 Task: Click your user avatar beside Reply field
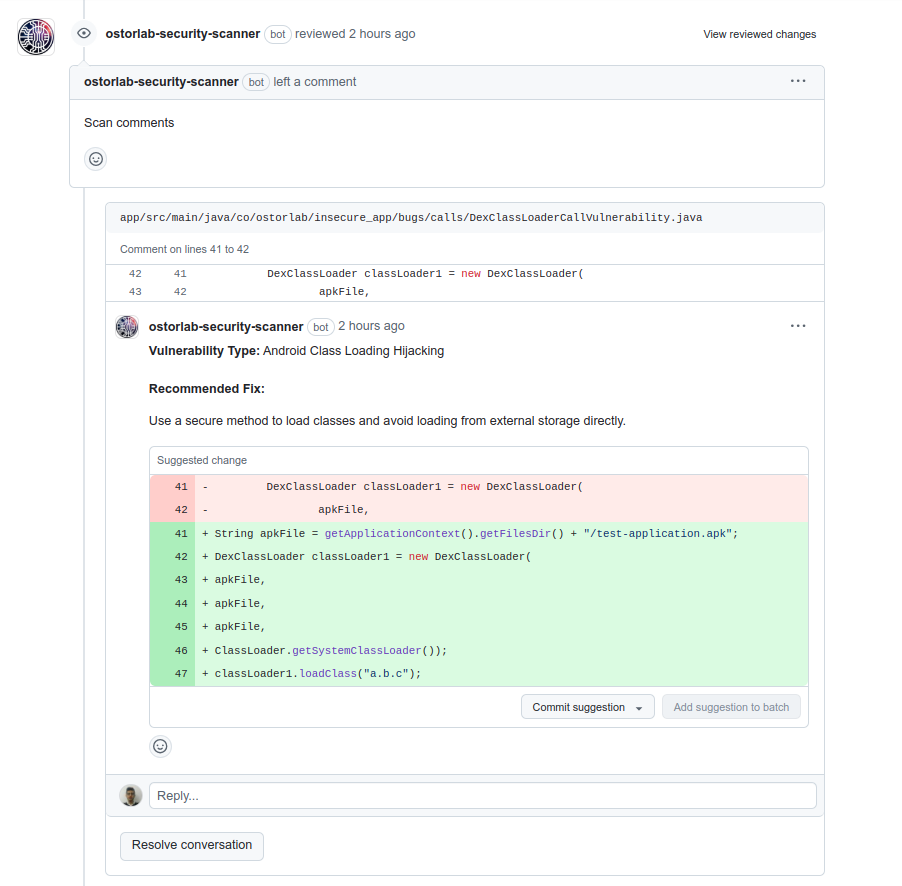coord(131,796)
